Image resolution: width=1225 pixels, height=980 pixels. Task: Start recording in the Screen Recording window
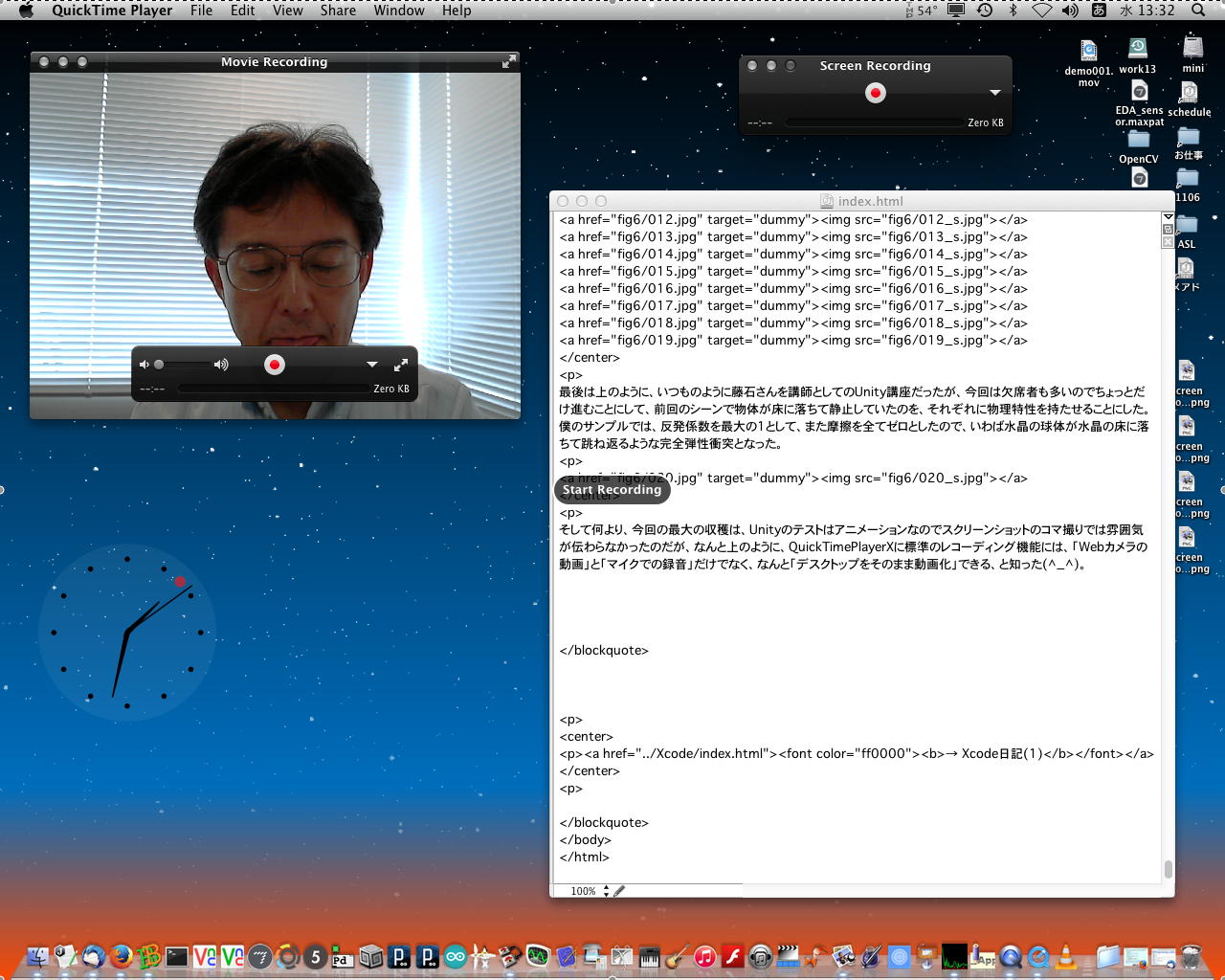click(x=876, y=93)
